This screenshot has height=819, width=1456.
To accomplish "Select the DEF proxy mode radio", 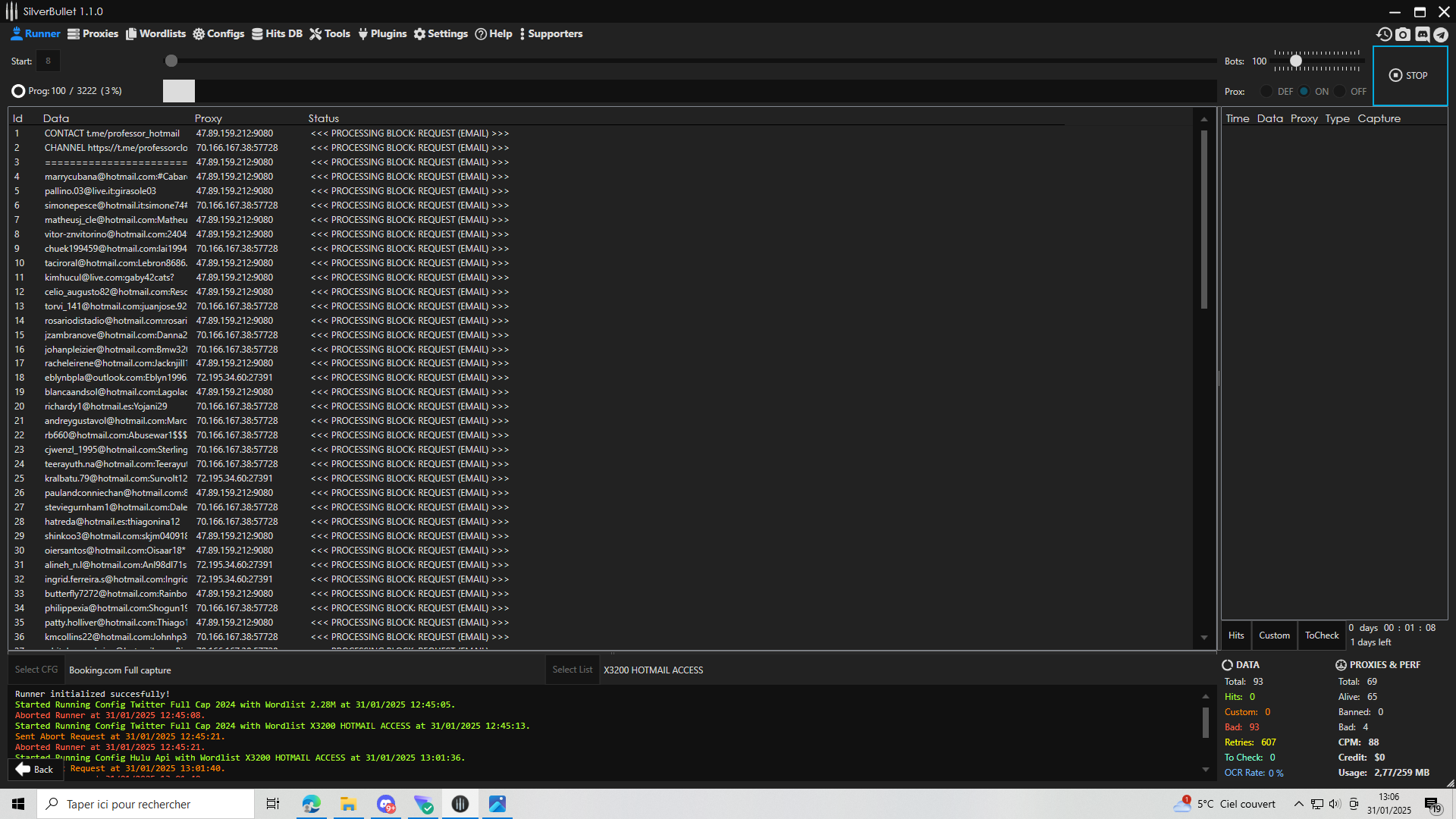I will click(1266, 92).
